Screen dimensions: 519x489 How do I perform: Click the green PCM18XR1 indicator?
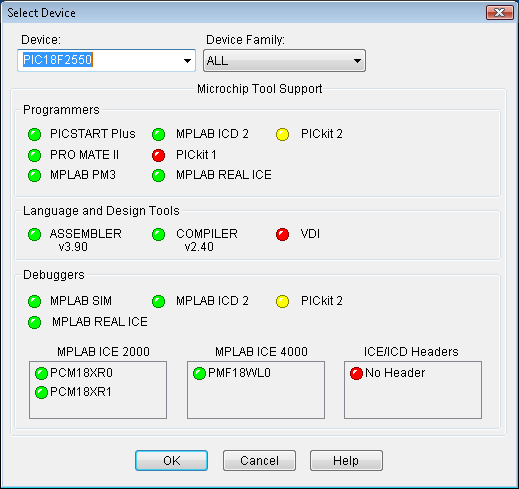pos(41,392)
